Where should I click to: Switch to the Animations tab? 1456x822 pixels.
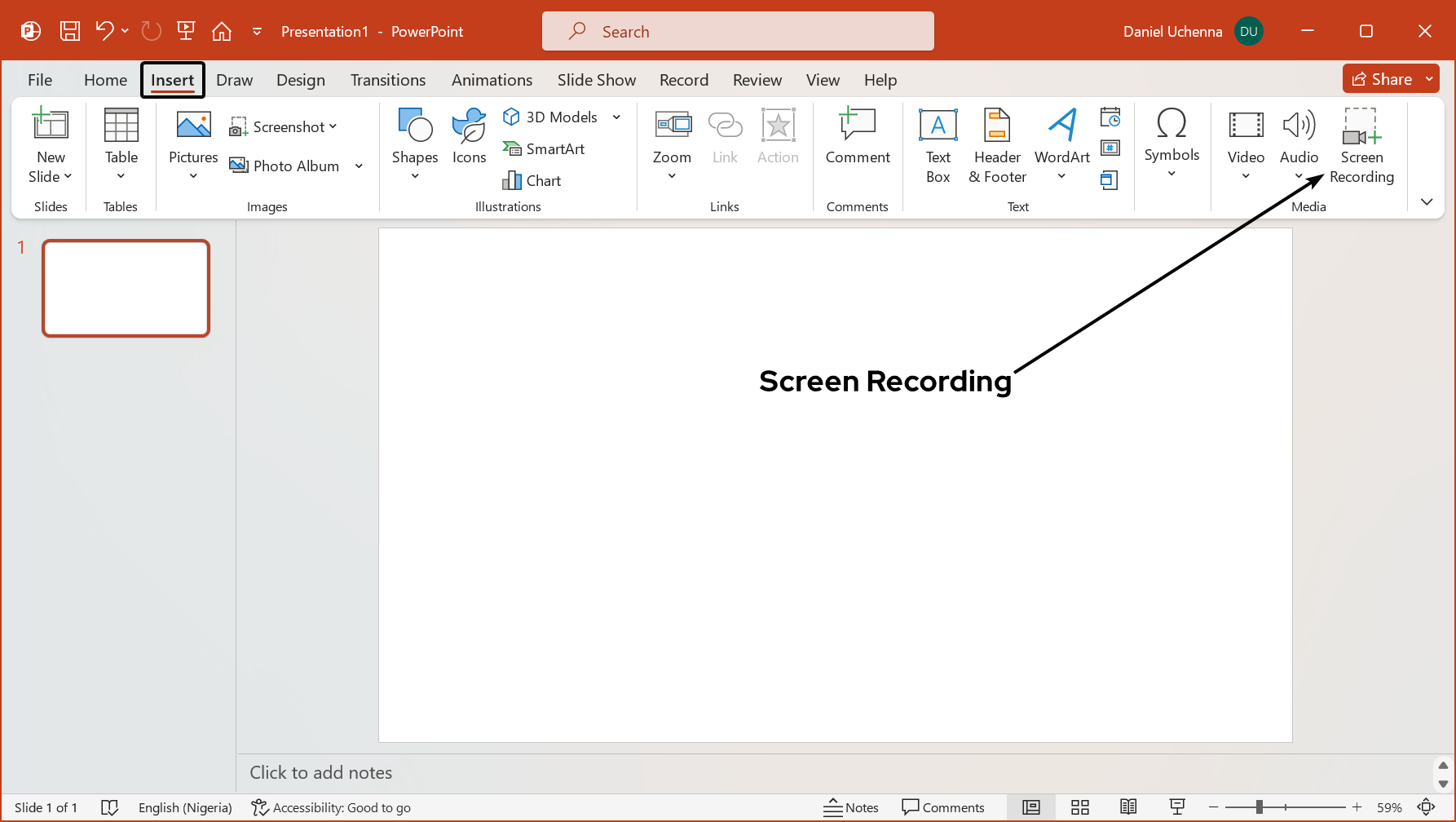pos(492,79)
